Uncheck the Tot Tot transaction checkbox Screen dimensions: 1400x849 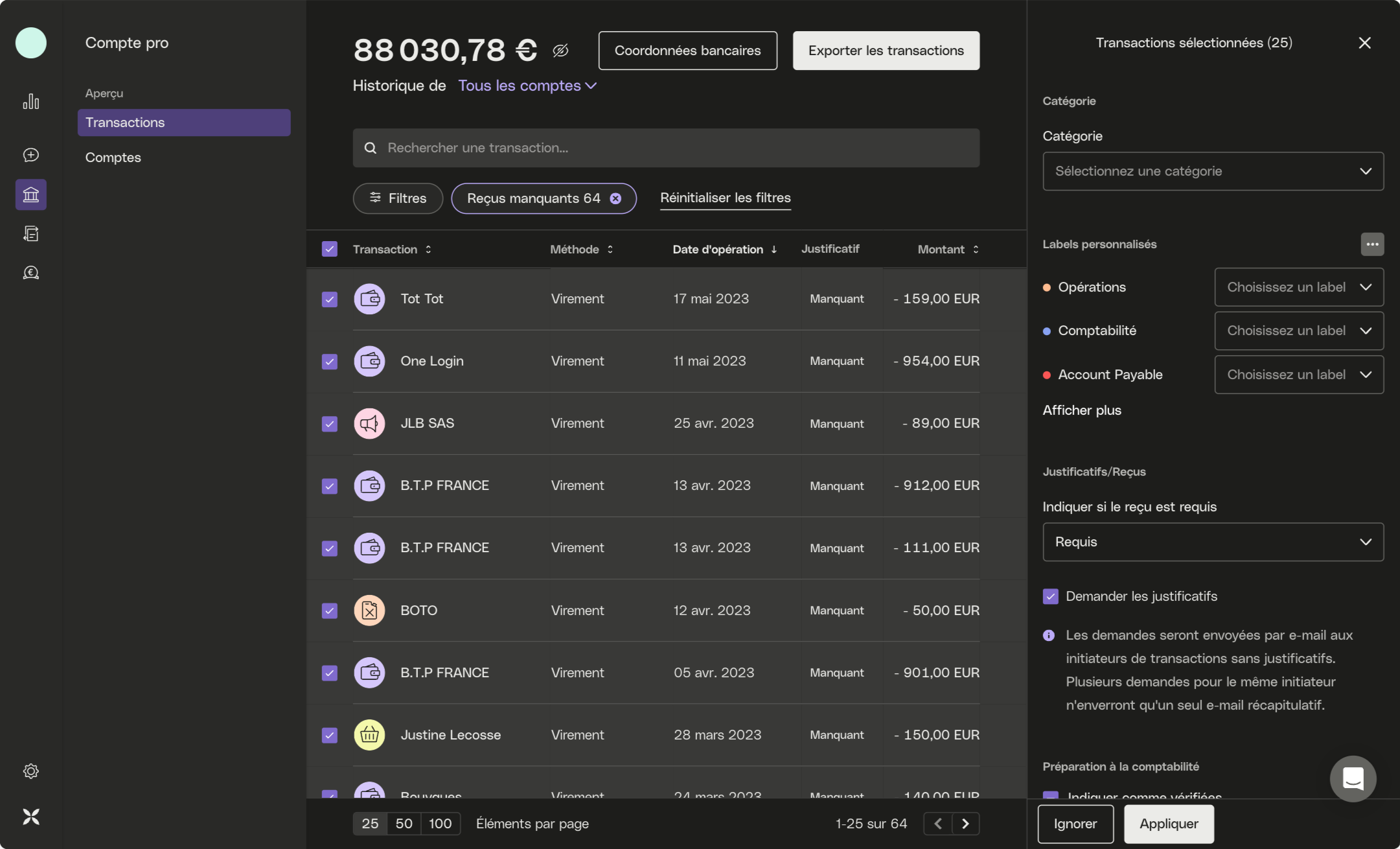pyautogui.click(x=330, y=299)
